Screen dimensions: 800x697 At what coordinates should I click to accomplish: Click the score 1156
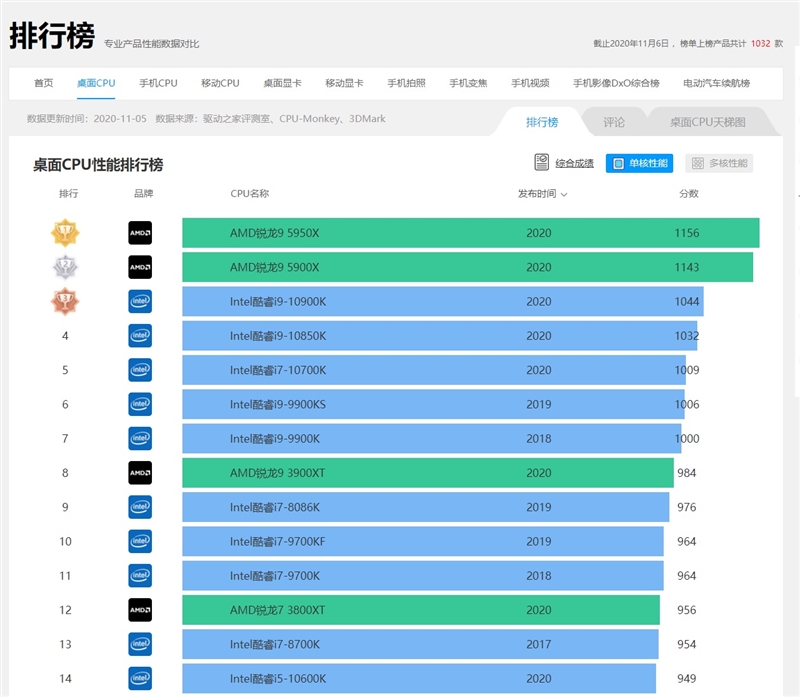pos(687,233)
